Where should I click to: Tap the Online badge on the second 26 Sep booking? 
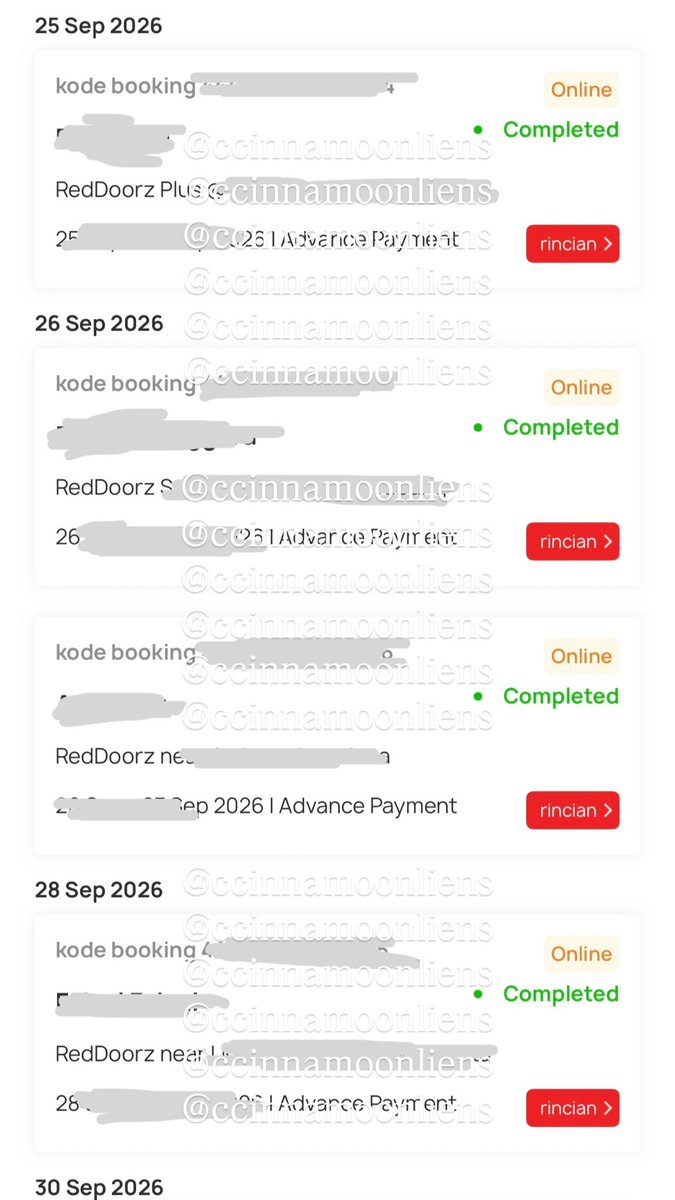[581, 657]
